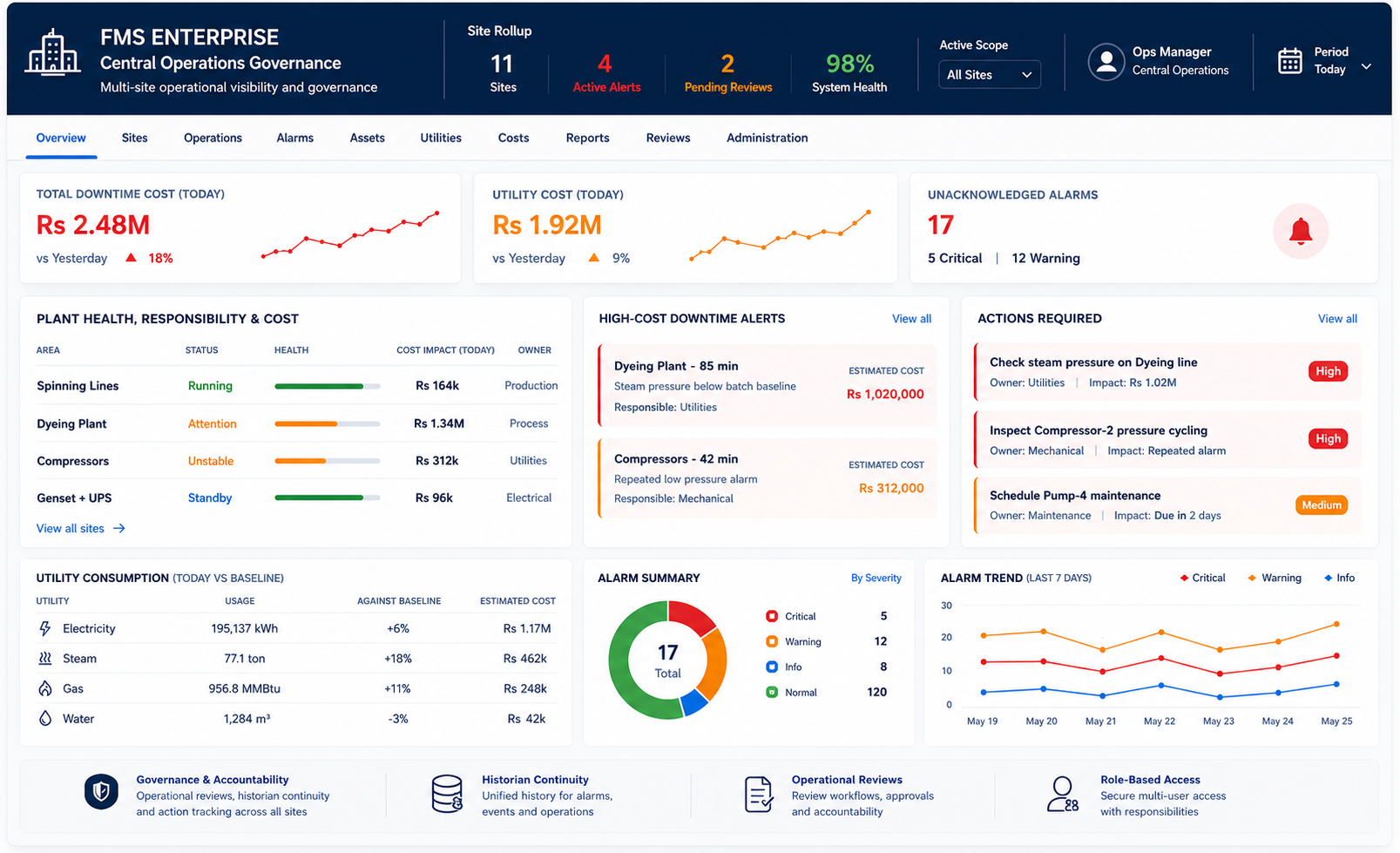Open the By Severity grouping selector

[x=876, y=578]
